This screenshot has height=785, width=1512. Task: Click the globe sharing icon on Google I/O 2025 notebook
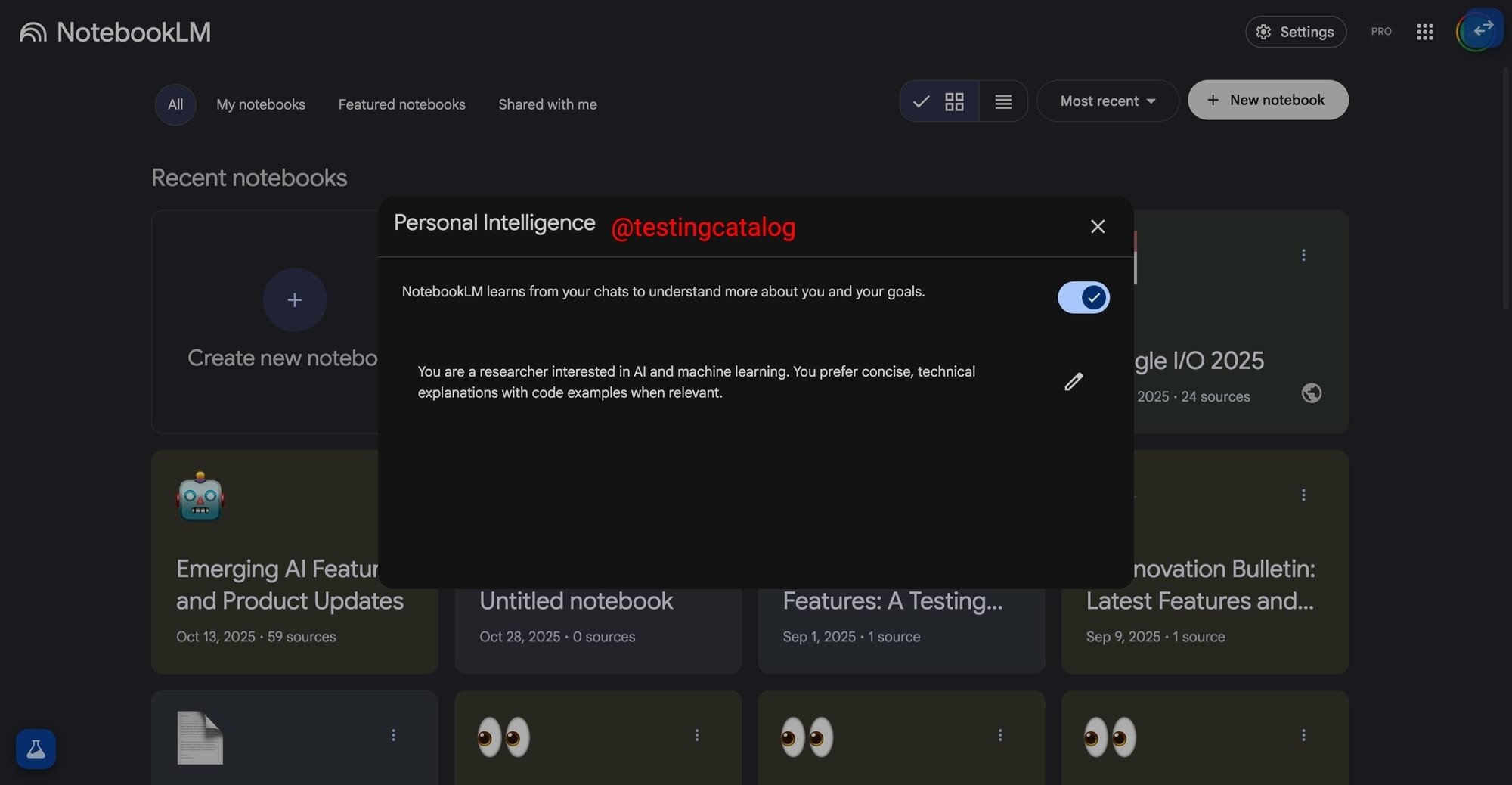tap(1312, 392)
